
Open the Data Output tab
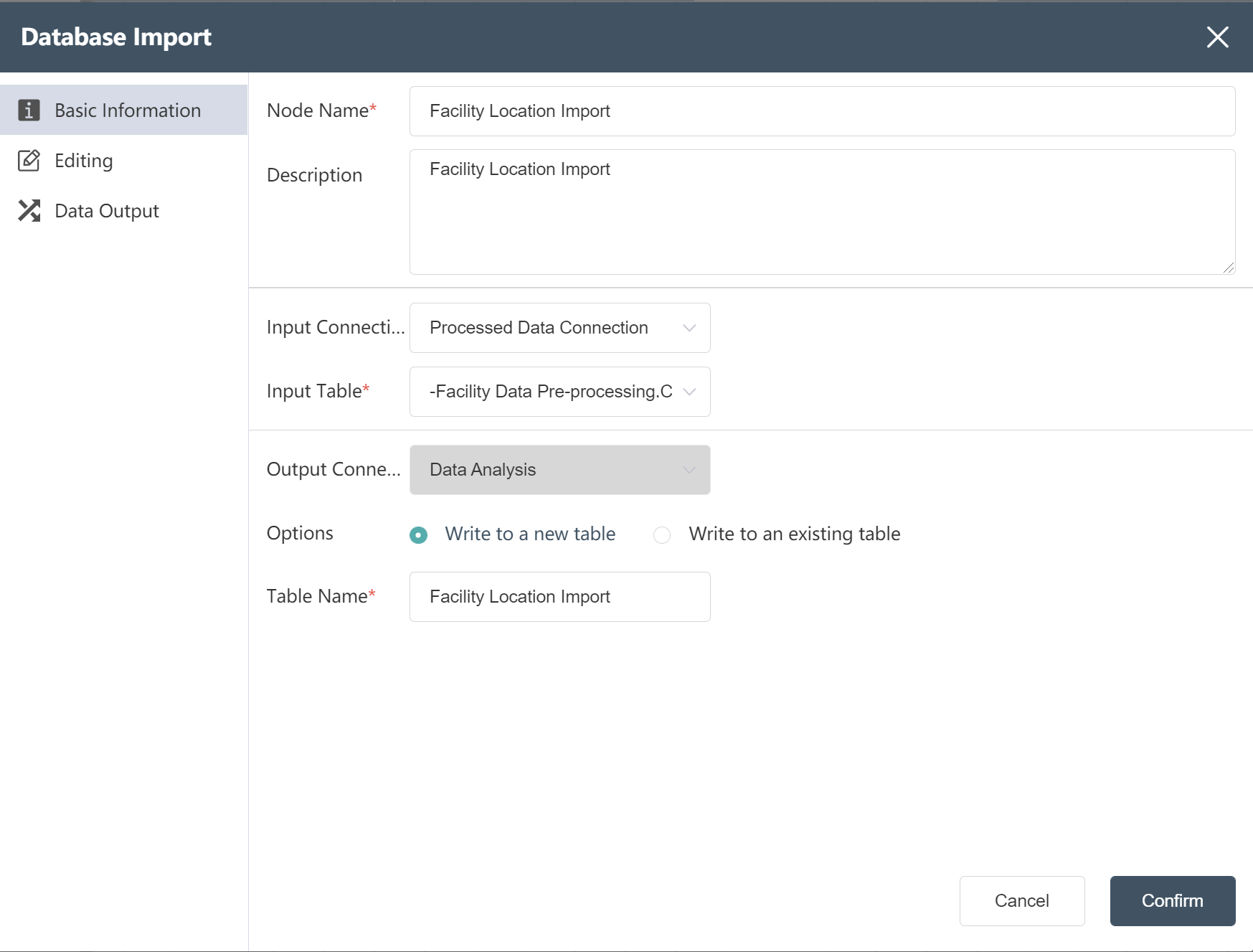click(x=107, y=211)
